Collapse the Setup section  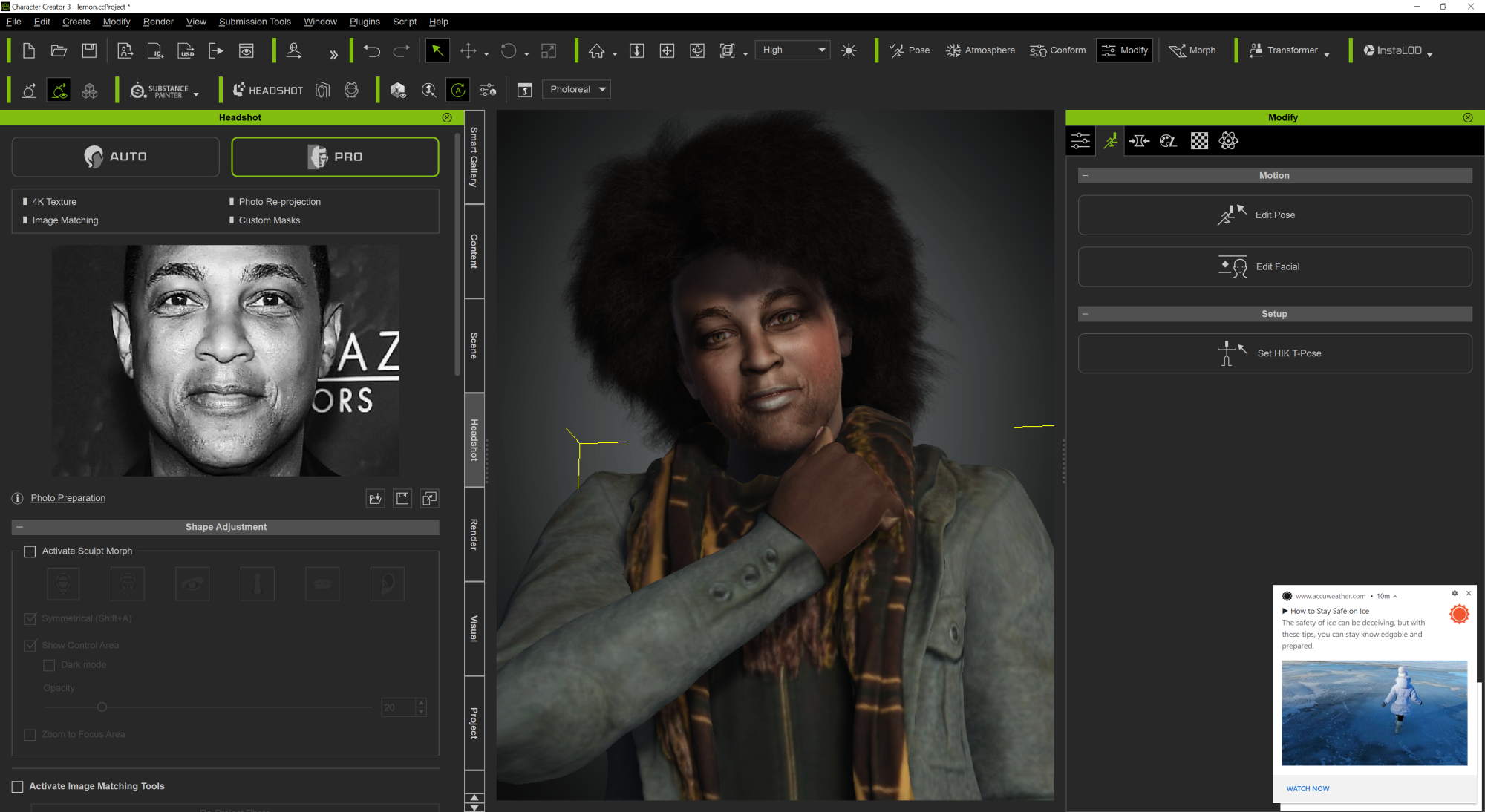(x=1085, y=314)
